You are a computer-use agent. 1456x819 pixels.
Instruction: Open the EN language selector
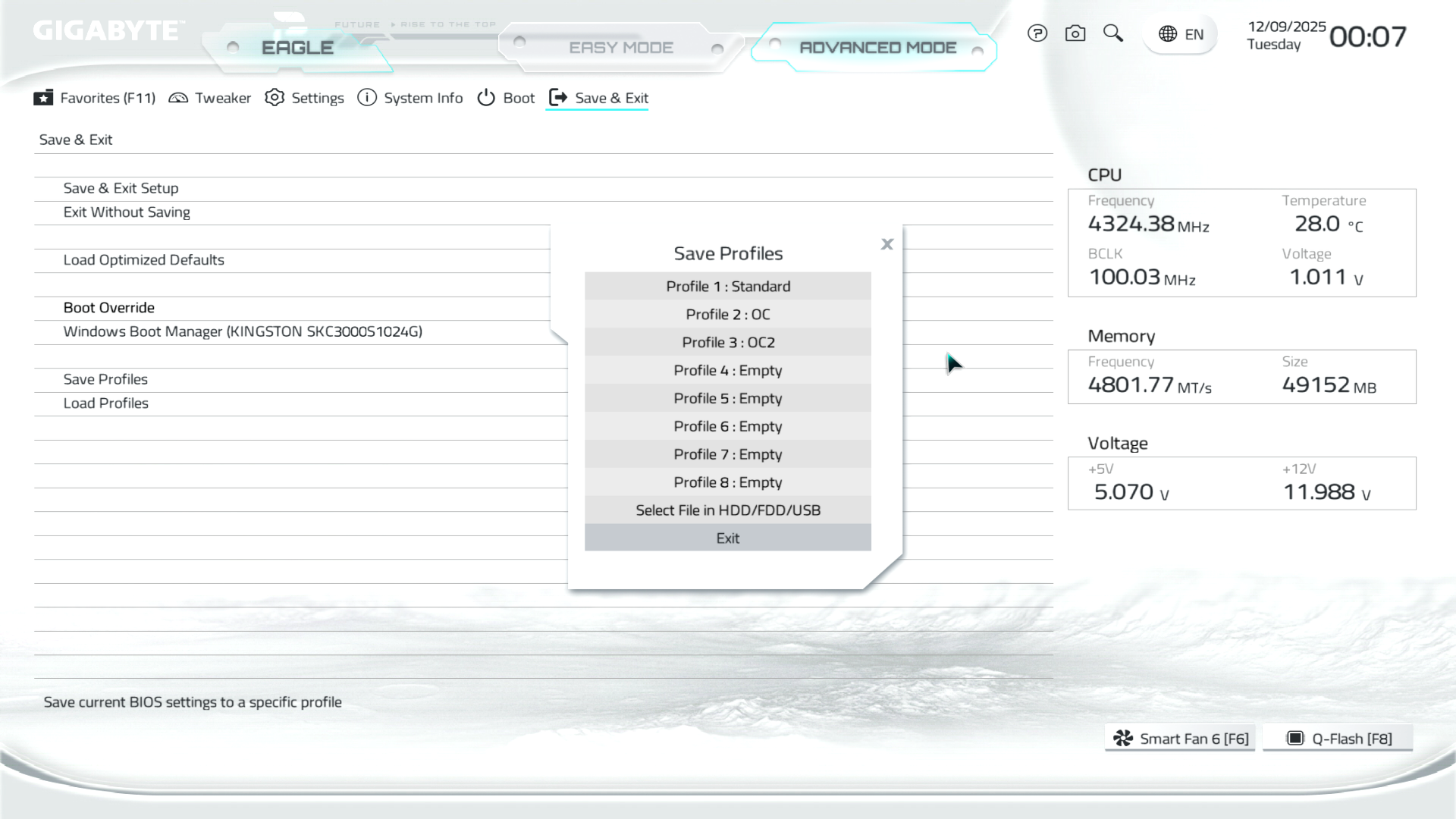pyautogui.click(x=1181, y=34)
